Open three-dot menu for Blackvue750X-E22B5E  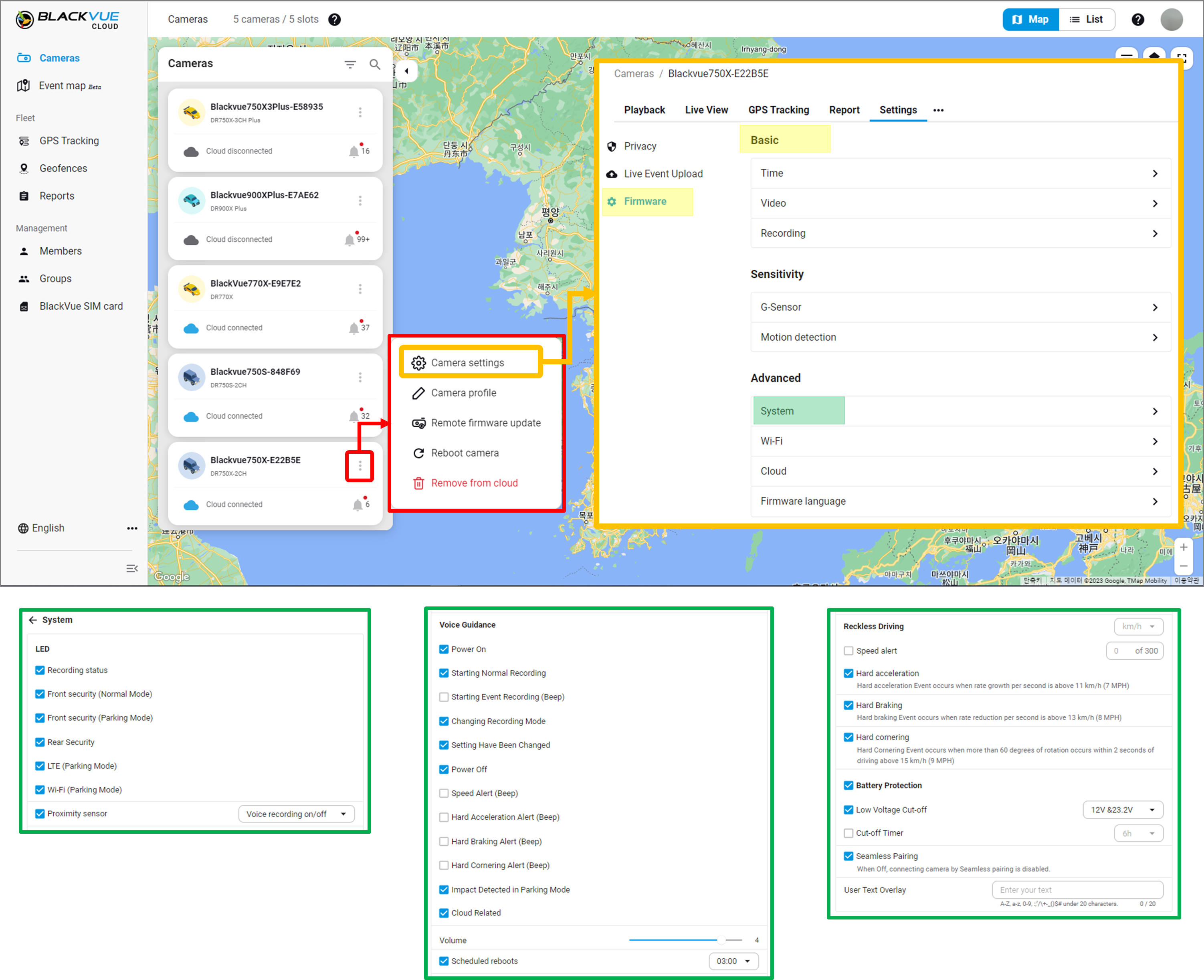pos(360,466)
